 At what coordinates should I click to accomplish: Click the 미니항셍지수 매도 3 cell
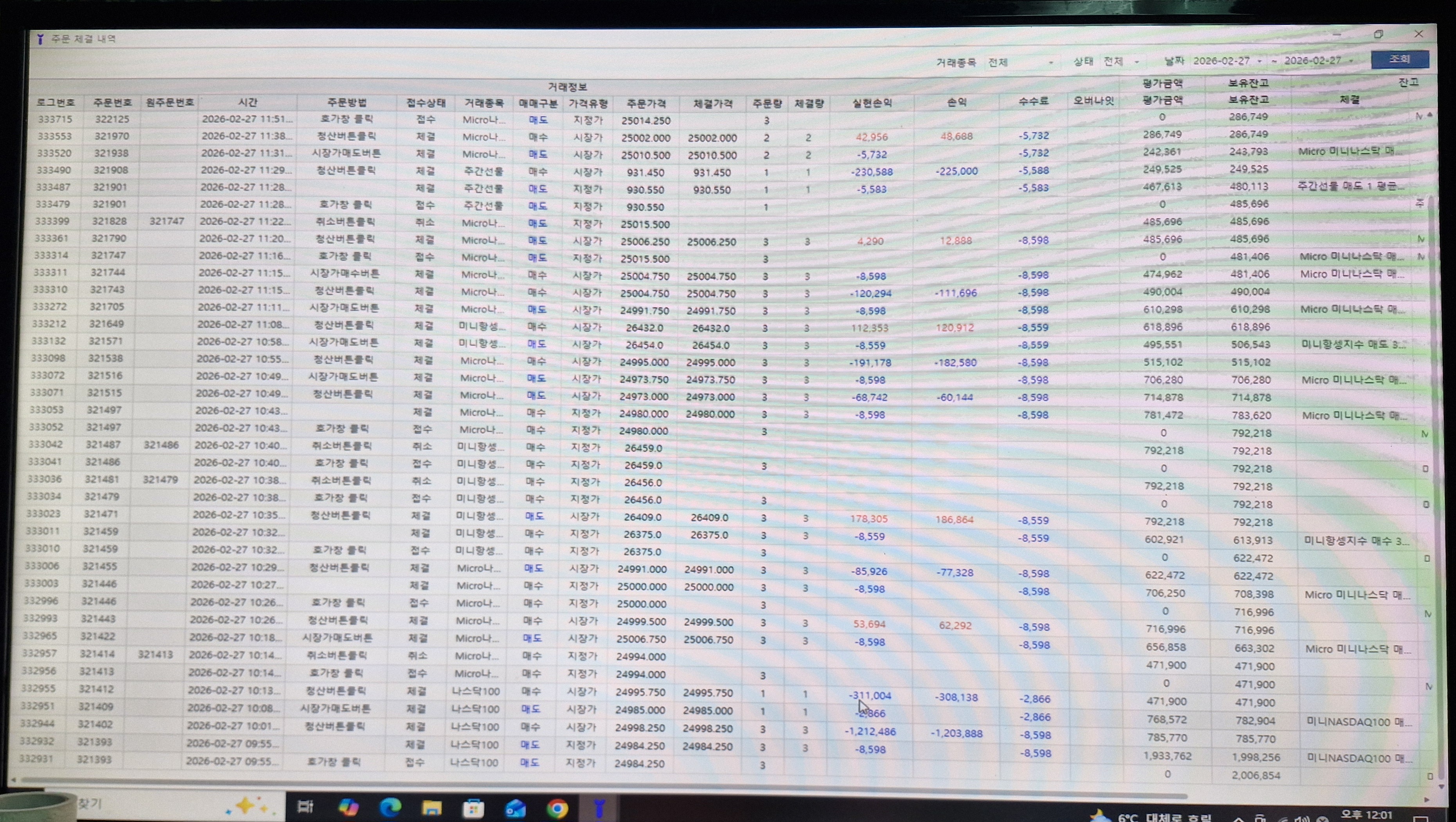point(1354,344)
